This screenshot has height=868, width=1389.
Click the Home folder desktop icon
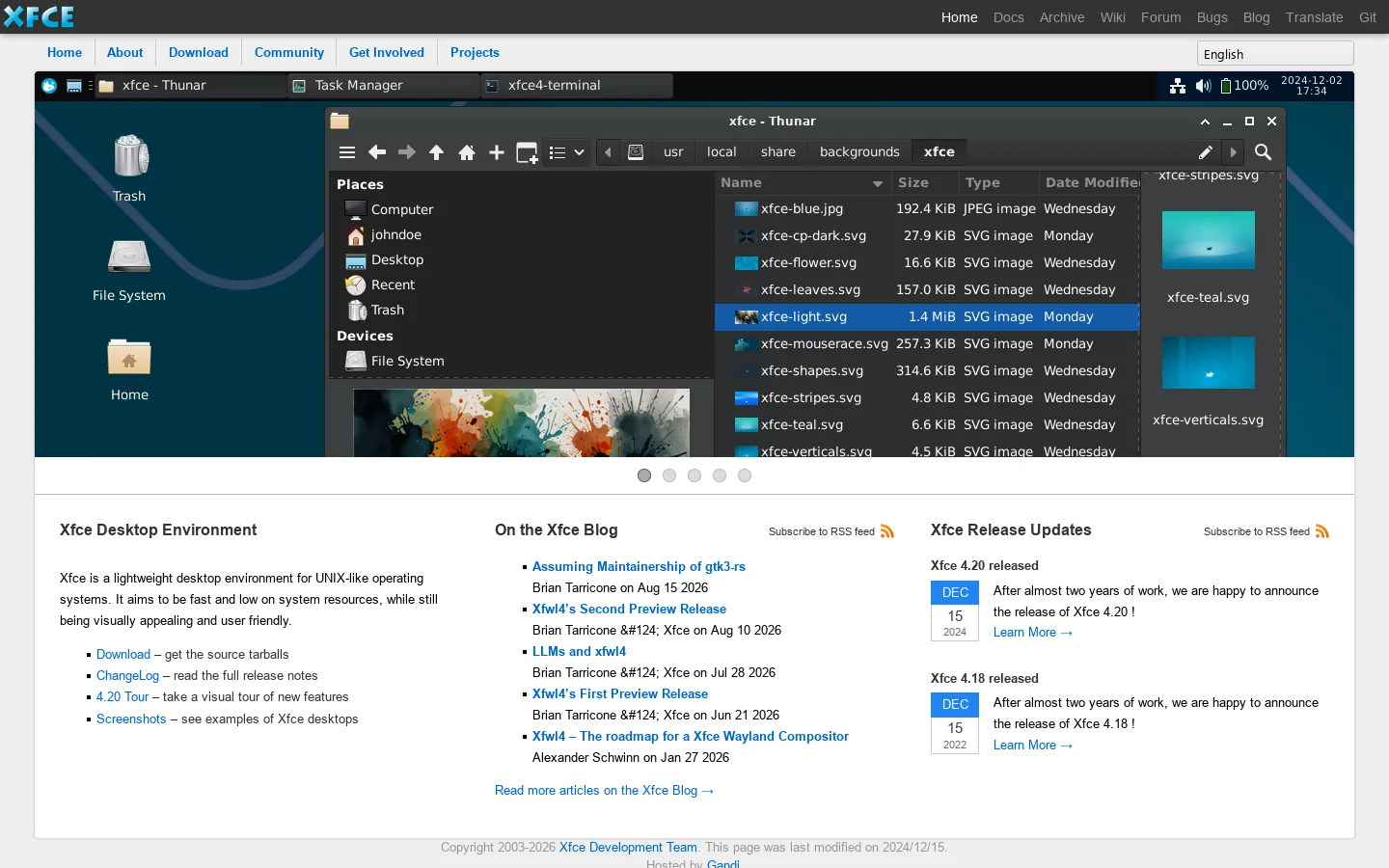tap(129, 369)
